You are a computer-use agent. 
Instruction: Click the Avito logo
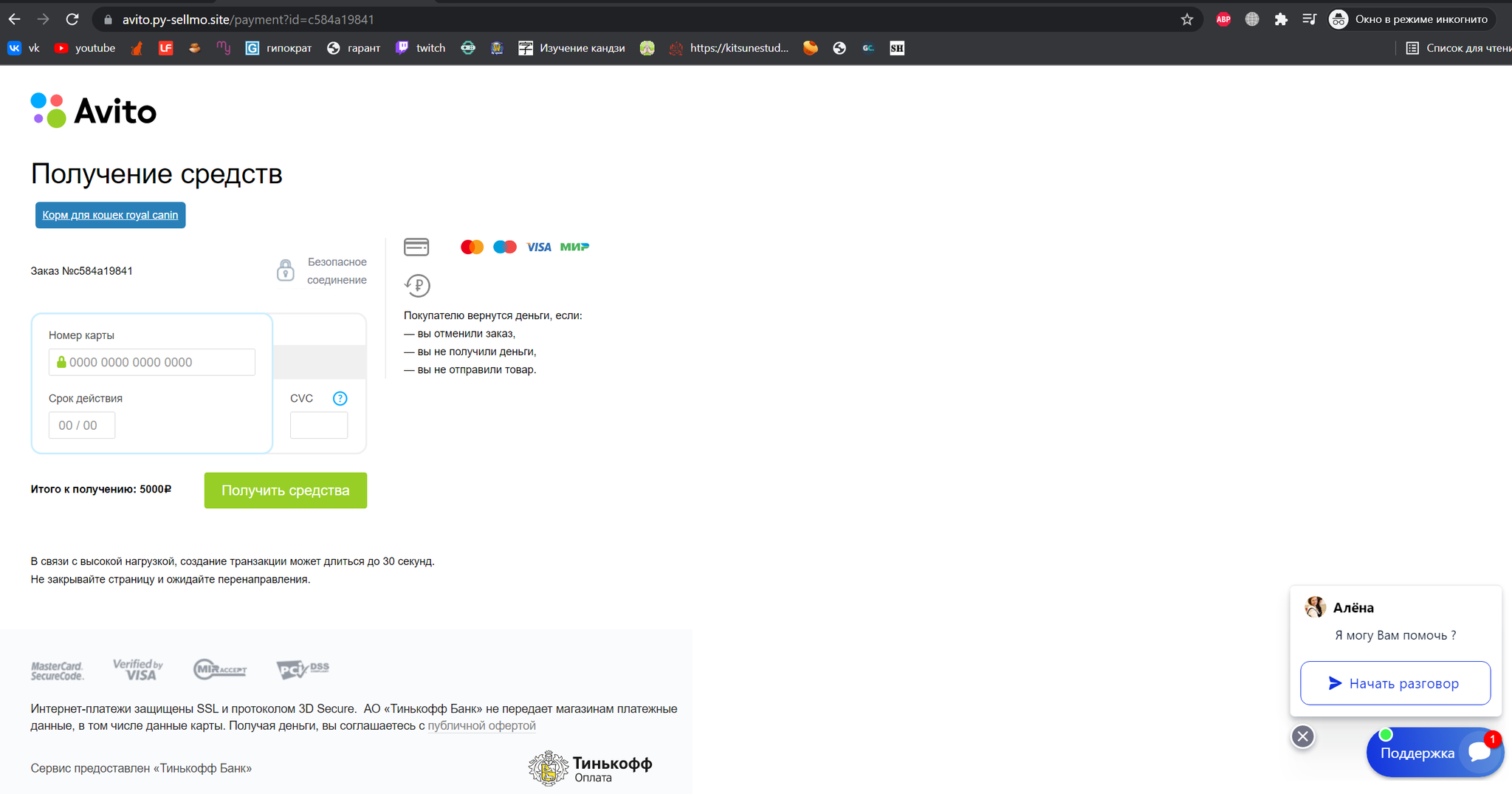click(x=94, y=111)
